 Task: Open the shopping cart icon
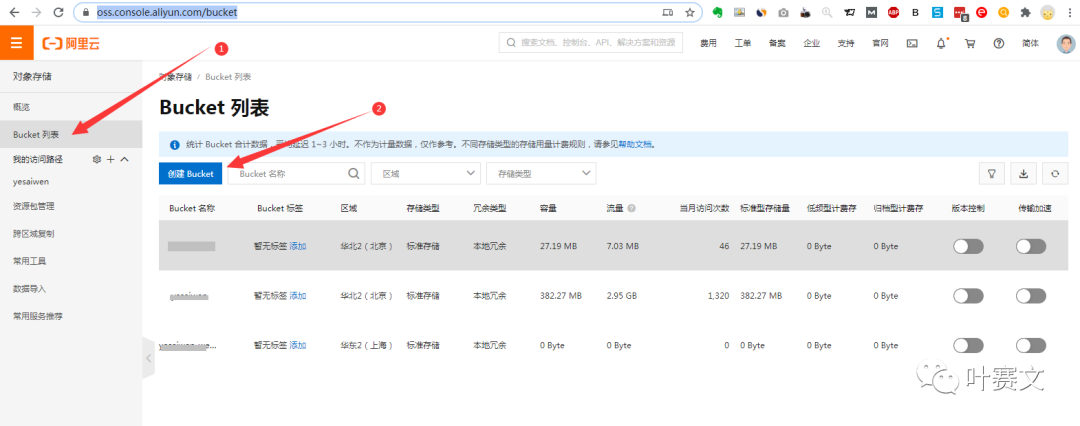(x=970, y=43)
